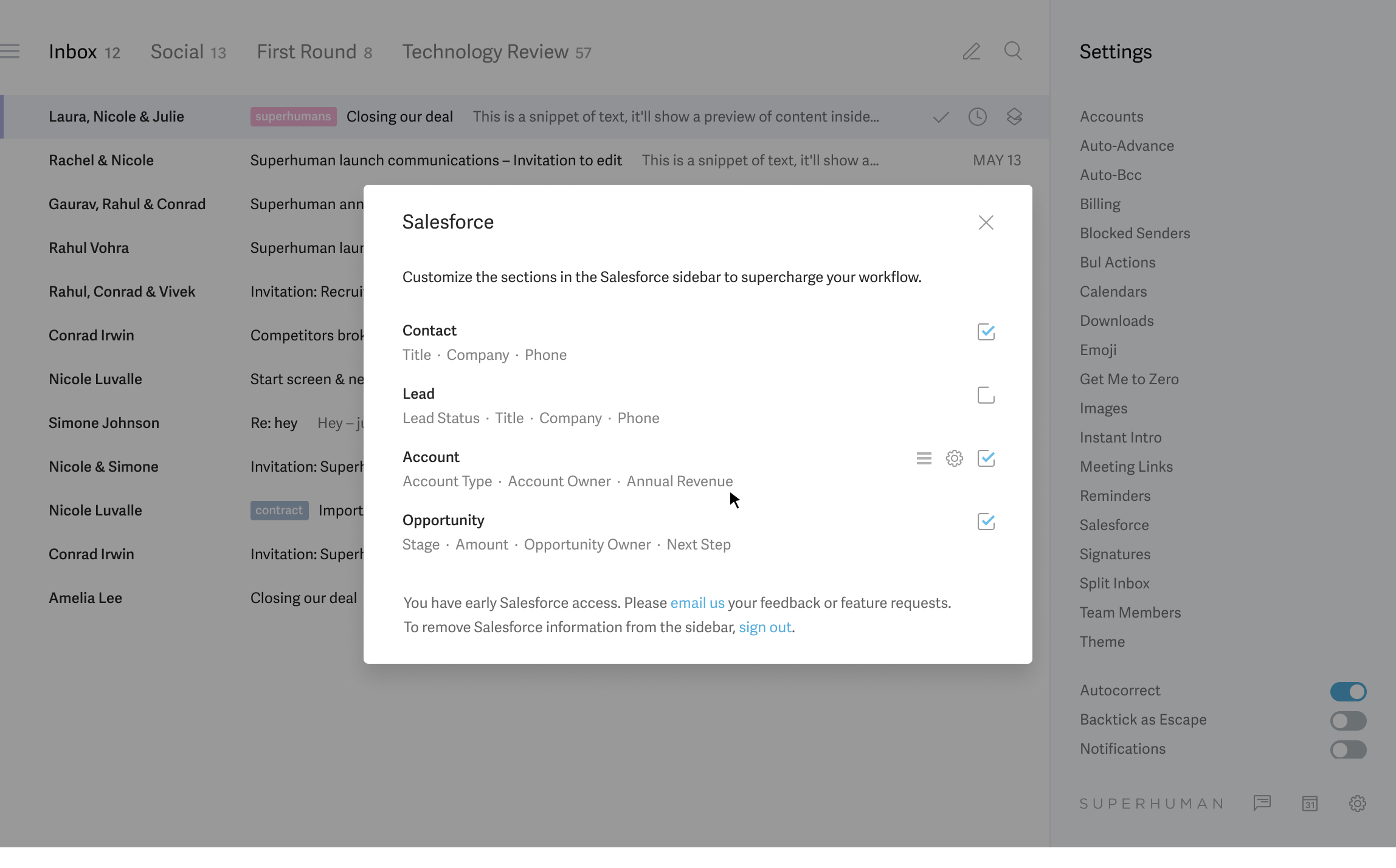Image resolution: width=1396 pixels, height=868 pixels.
Task: Open Team Members settings
Action: pyautogui.click(x=1130, y=613)
